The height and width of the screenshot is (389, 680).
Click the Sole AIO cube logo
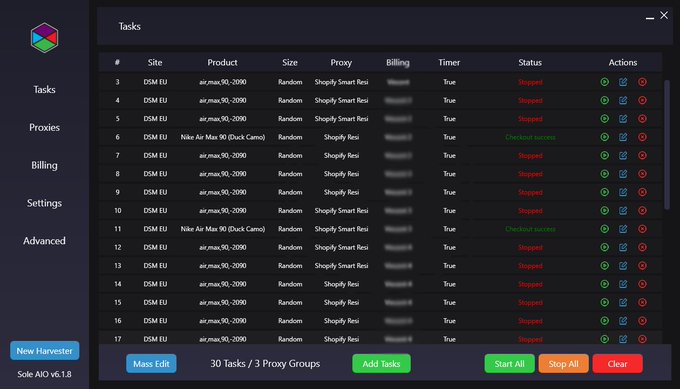click(x=44, y=38)
